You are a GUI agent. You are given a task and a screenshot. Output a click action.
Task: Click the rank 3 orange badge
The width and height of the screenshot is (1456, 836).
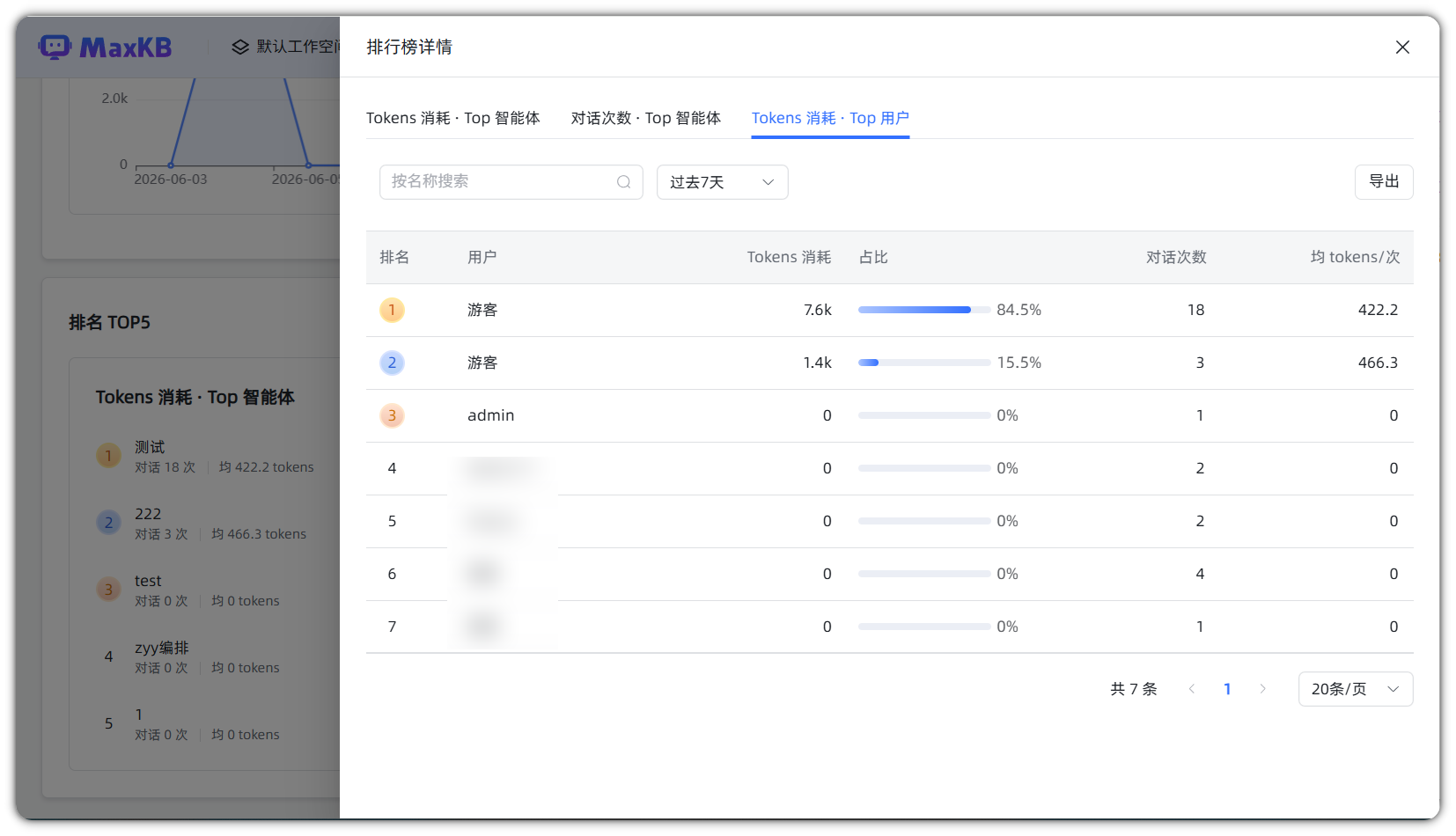(x=392, y=415)
